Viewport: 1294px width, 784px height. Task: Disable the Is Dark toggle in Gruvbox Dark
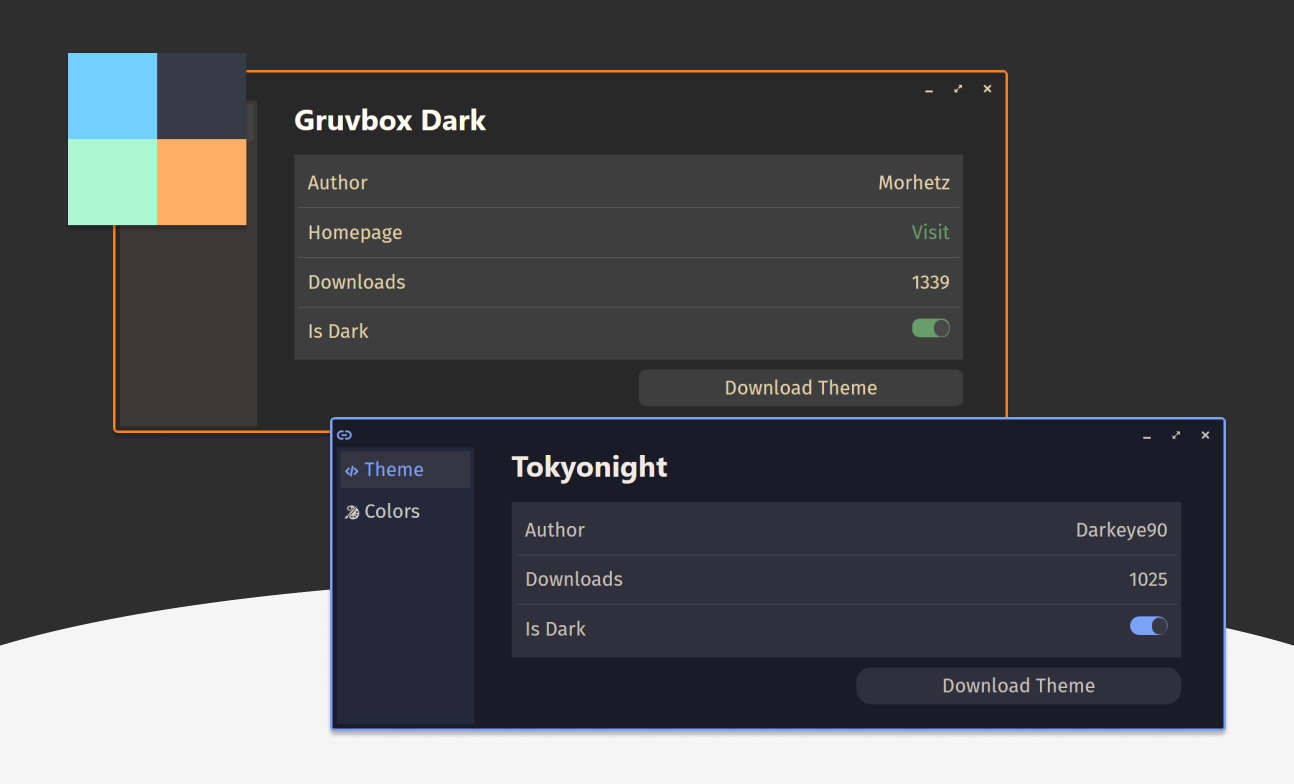pyautogui.click(x=931, y=328)
